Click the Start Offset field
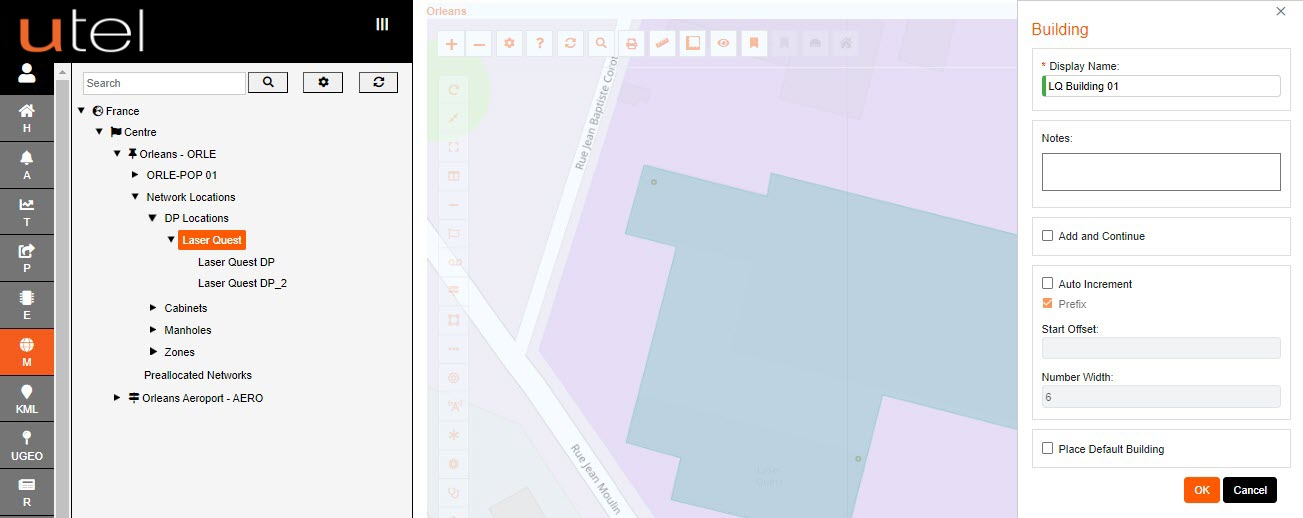This screenshot has width=1303, height=518. click(1161, 348)
